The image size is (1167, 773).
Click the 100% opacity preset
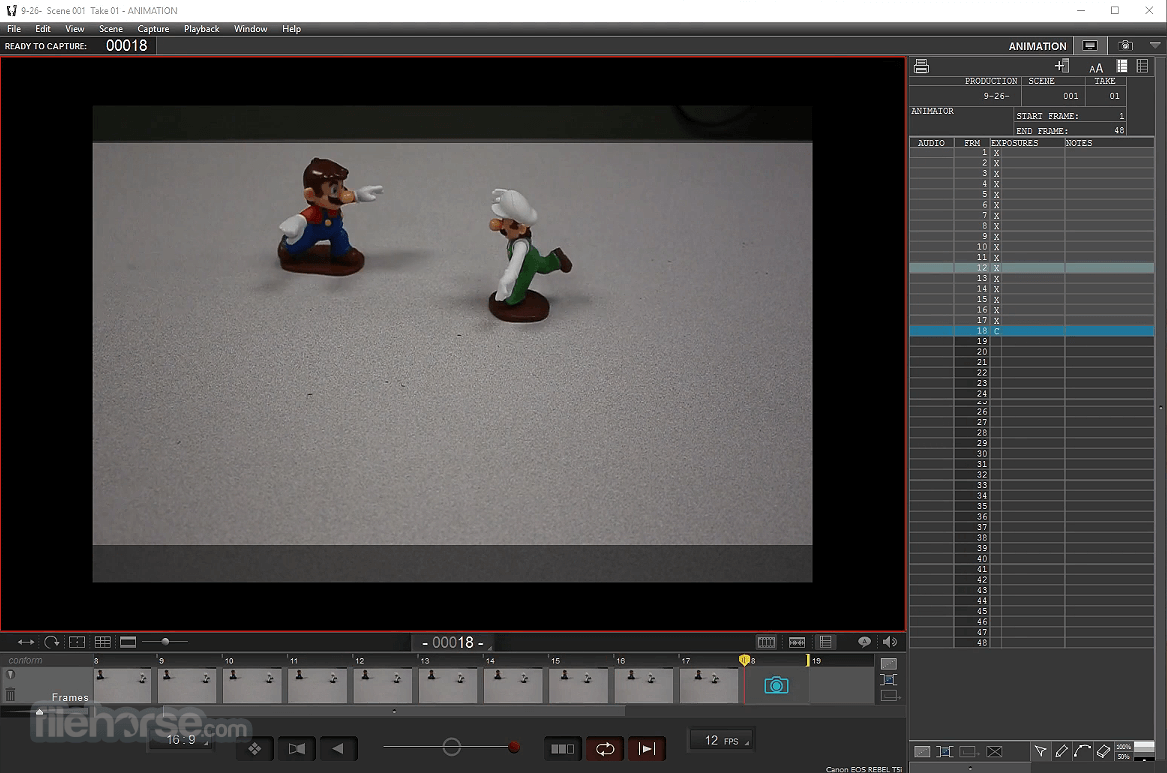click(1123, 746)
